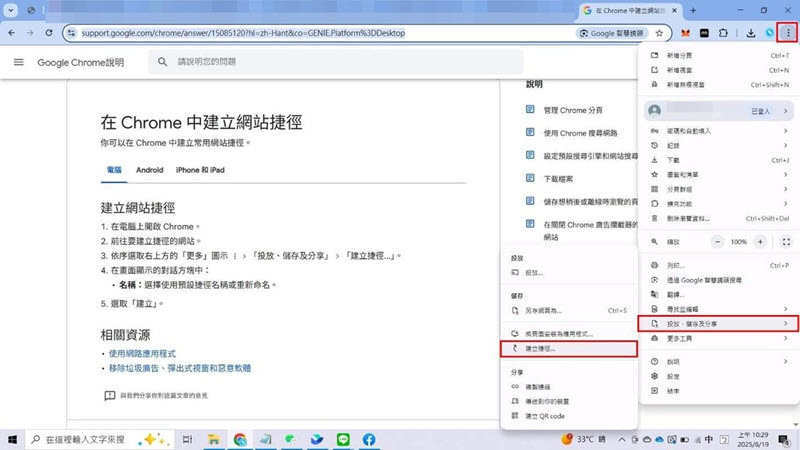This screenshot has width=800, height=450.
Task: Choose 複製連結 in share section
Action: (569, 387)
